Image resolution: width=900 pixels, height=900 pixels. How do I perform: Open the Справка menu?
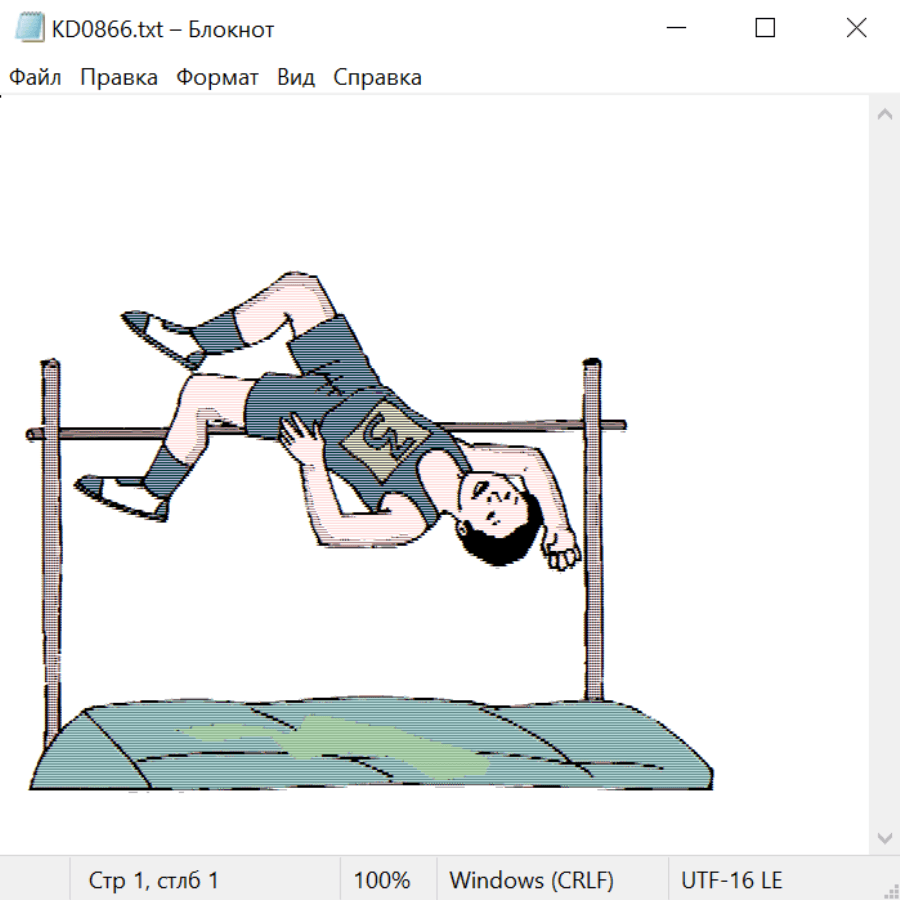click(x=377, y=77)
